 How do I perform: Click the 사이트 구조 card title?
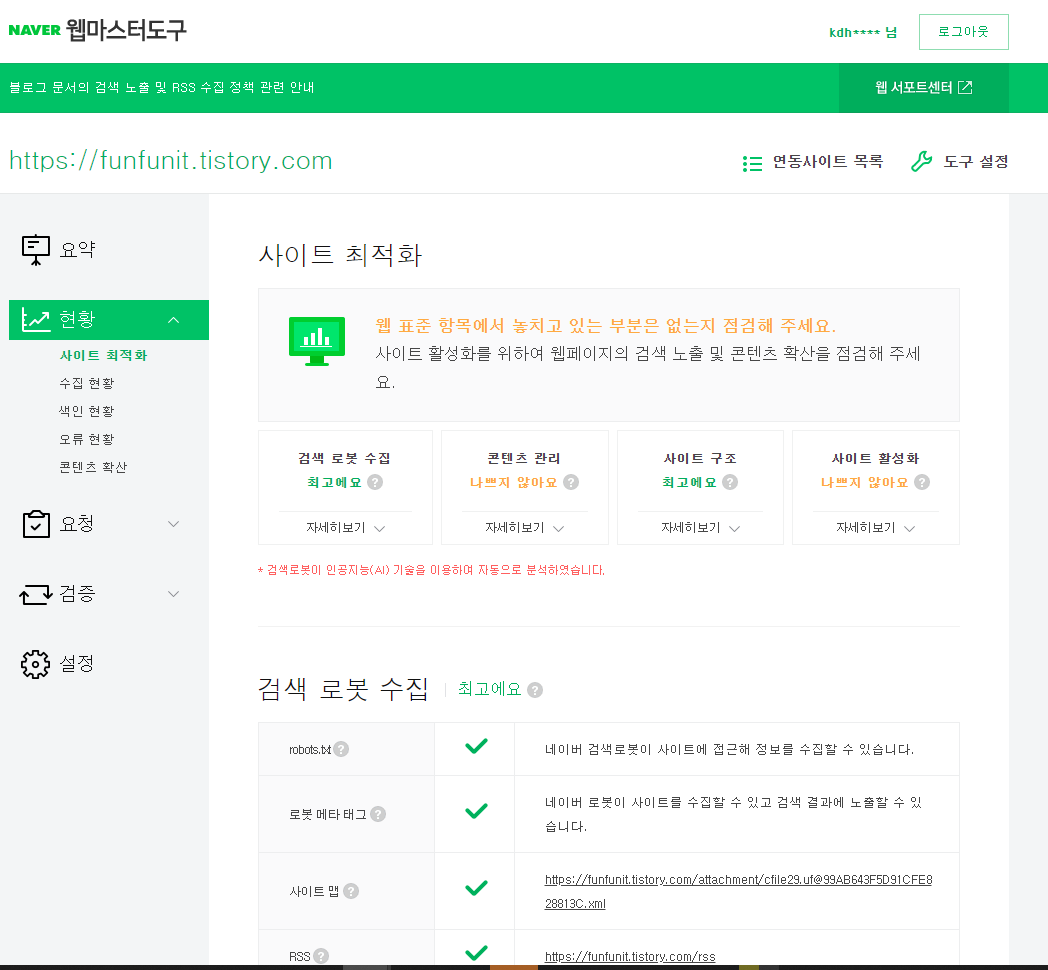tap(700, 459)
